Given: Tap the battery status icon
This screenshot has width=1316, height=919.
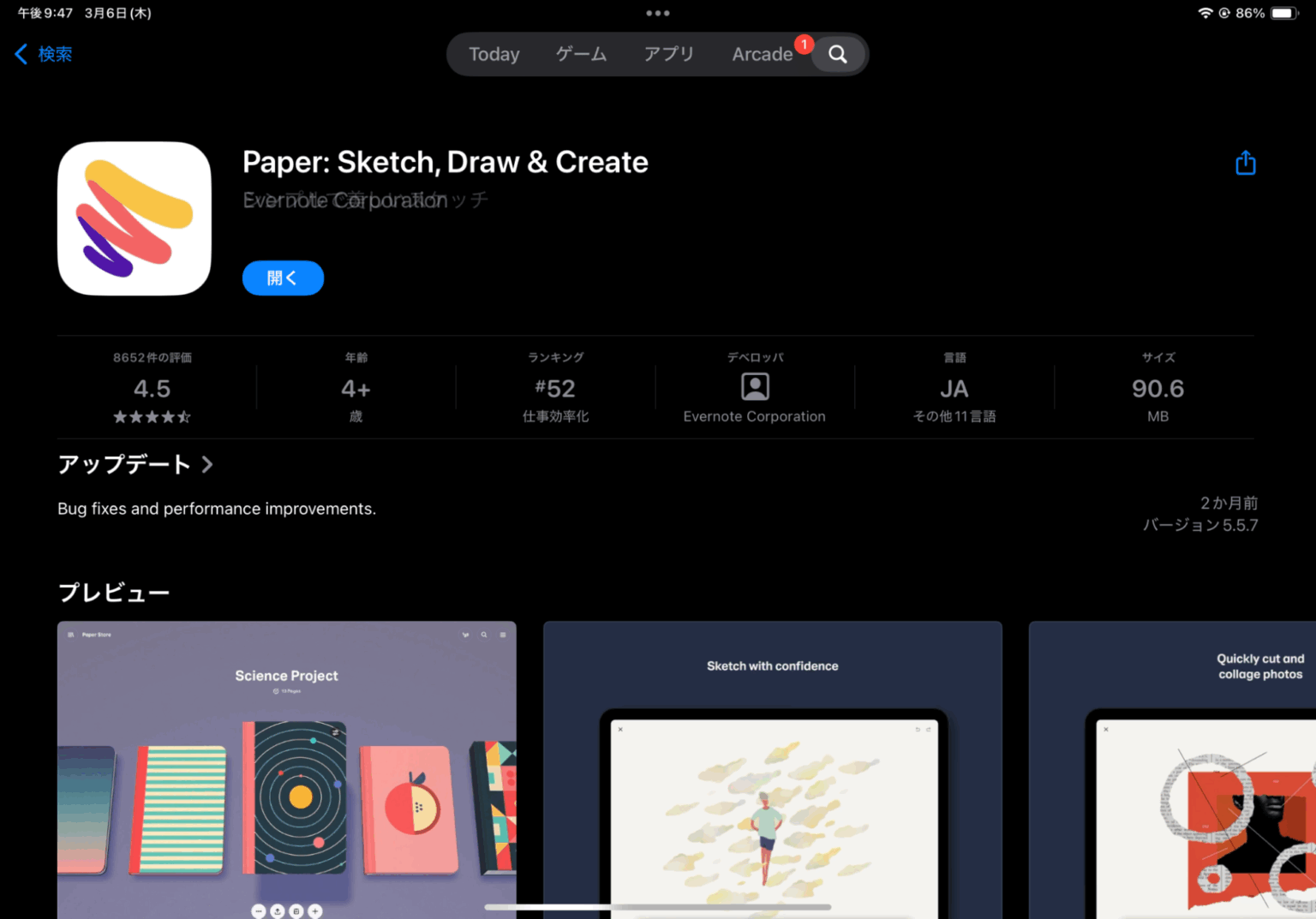Looking at the screenshot, I should pos(1284,13).
